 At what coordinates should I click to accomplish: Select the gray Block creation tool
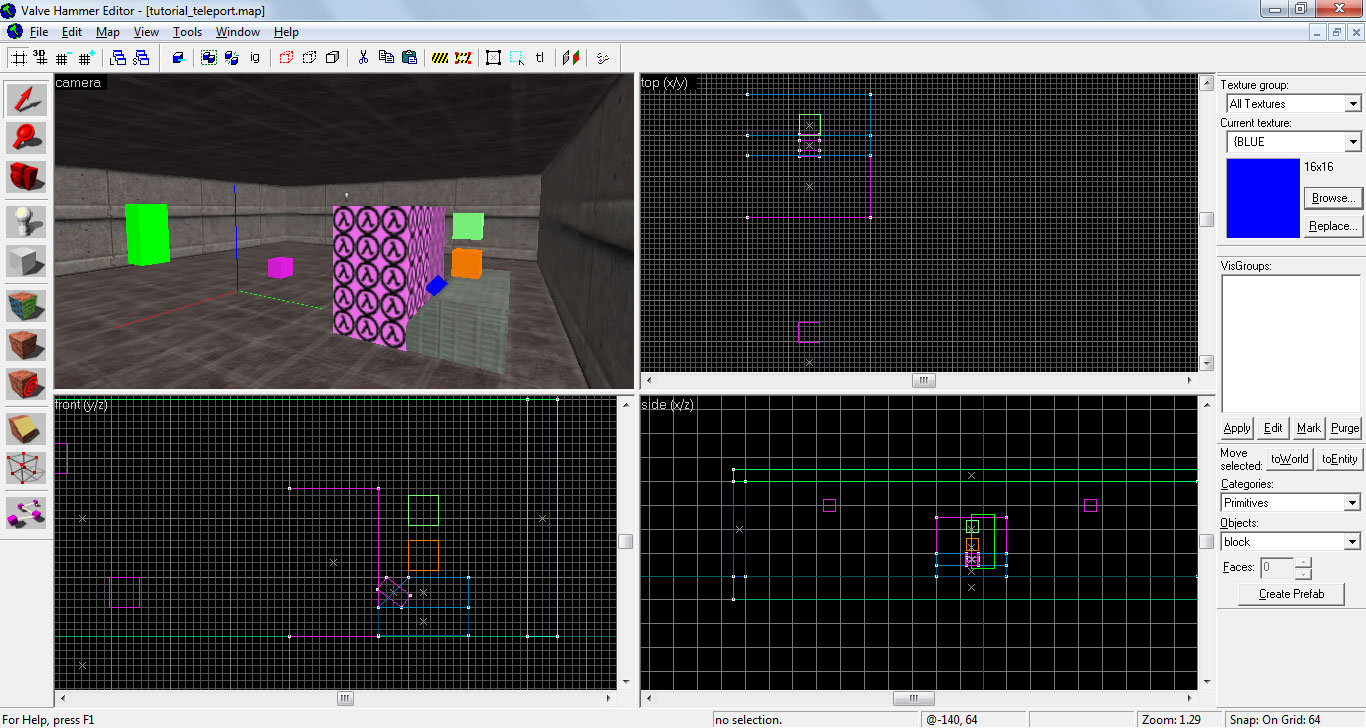pyautogui.click(x=26, y=261)
